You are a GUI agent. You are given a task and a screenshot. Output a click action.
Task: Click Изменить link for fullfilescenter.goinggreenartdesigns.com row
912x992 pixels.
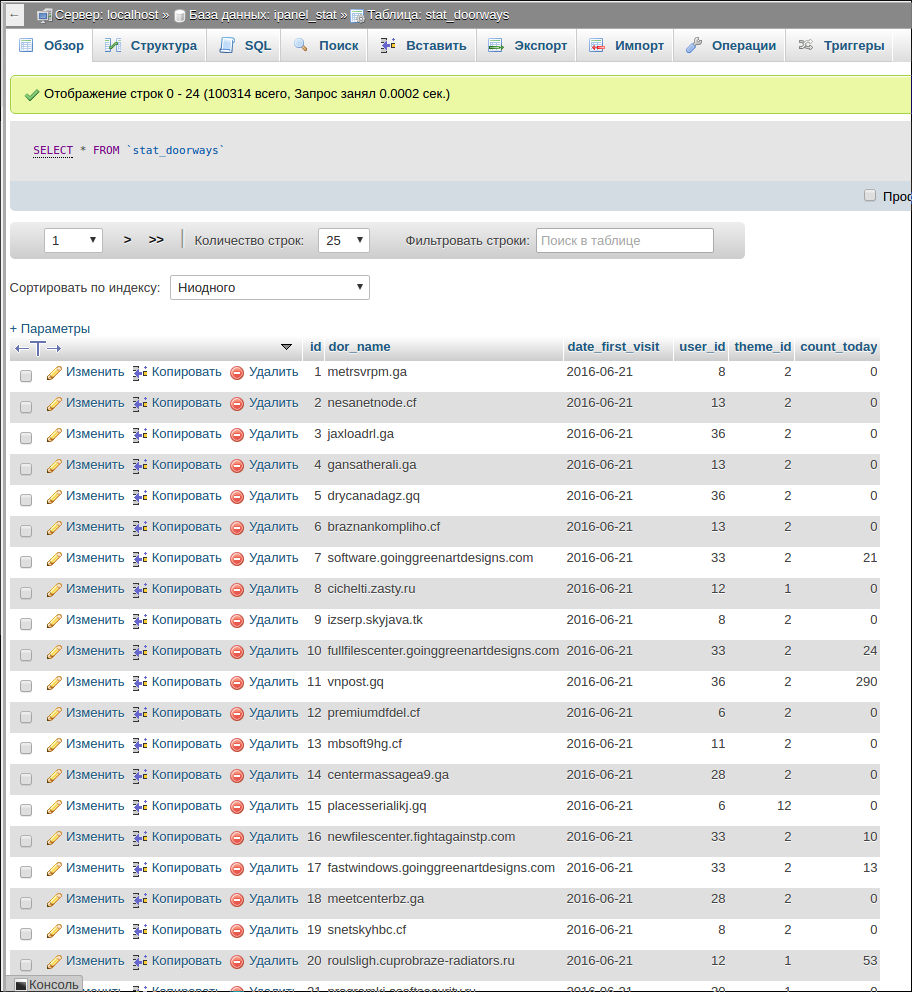coord(96,651)
